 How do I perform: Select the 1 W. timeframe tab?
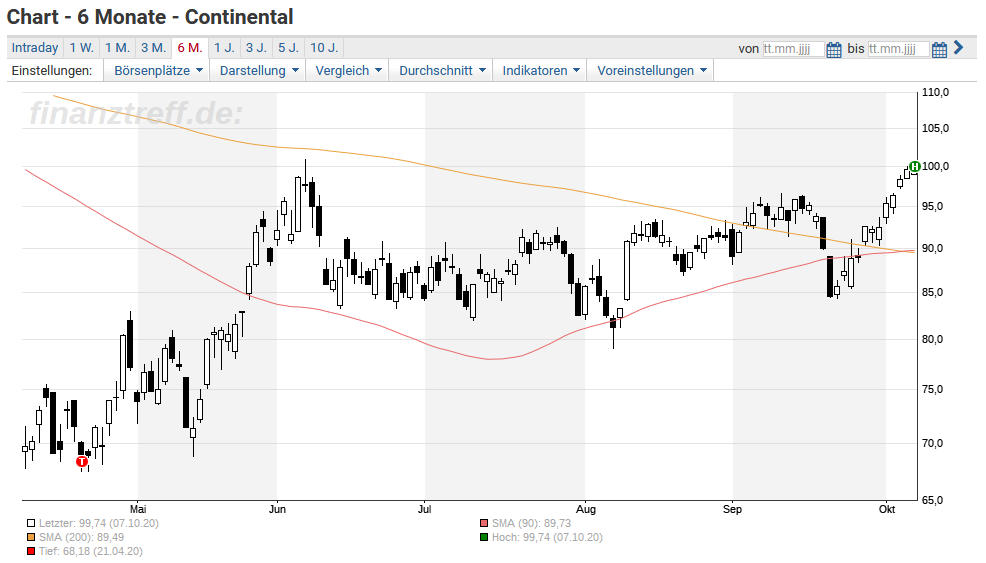point(81,48)
